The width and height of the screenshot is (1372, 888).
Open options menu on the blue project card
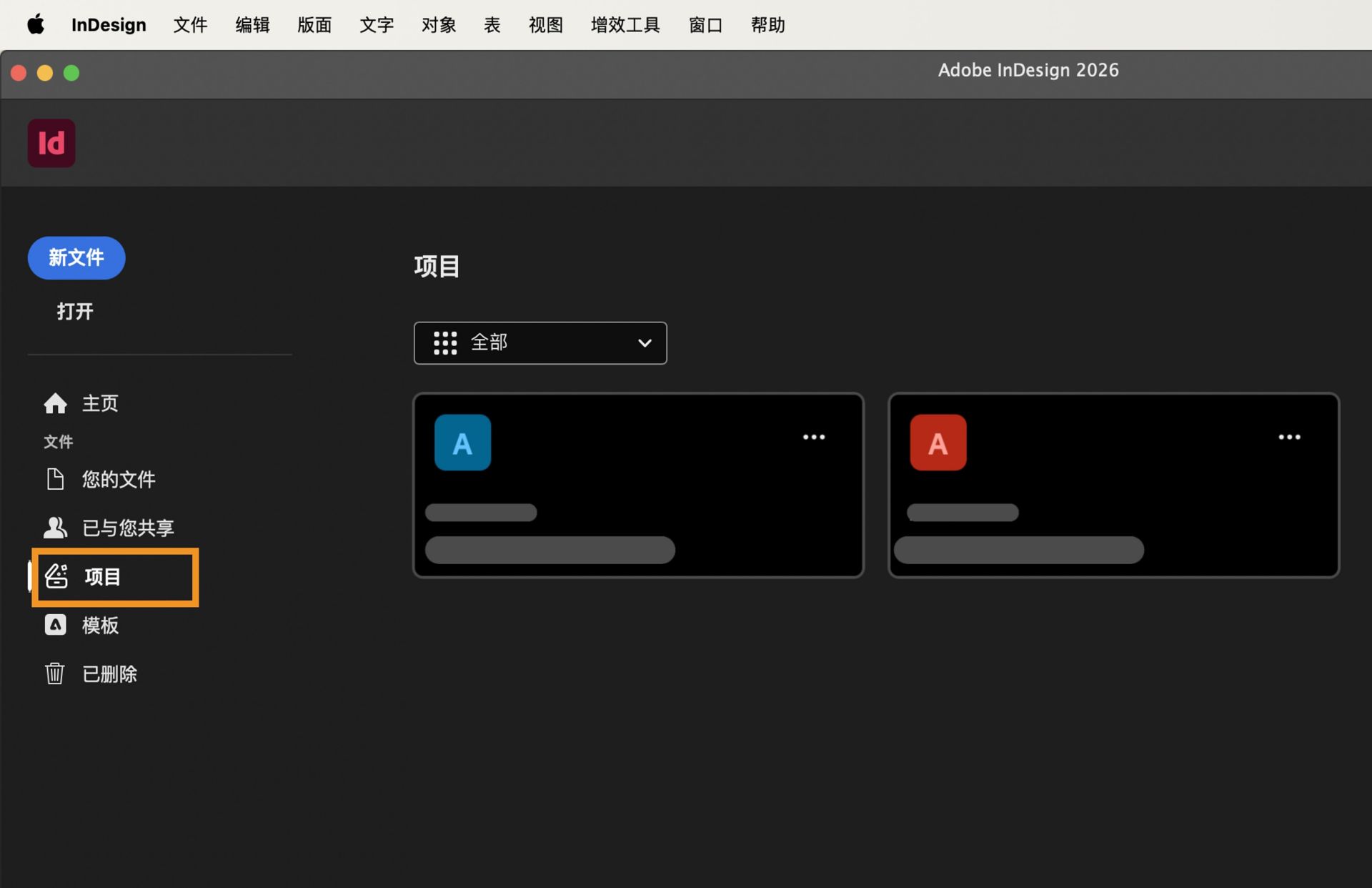(x=814, y=437)
